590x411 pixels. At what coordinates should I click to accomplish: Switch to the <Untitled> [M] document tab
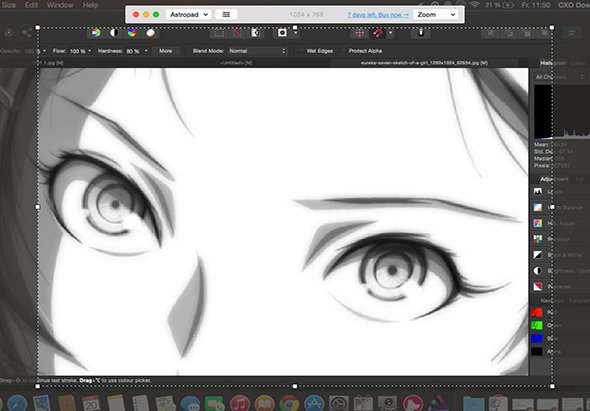click(236, 63)
